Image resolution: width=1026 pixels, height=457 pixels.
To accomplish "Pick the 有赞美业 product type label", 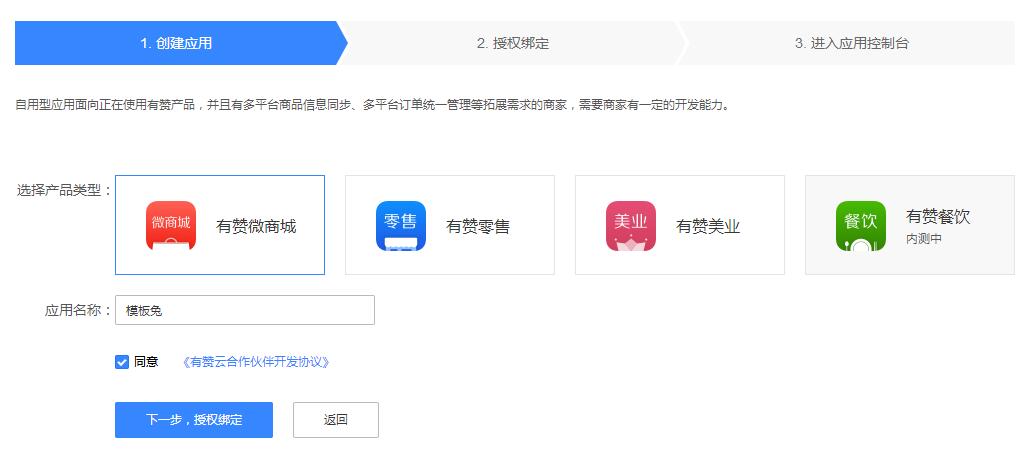I will point(708,226).
